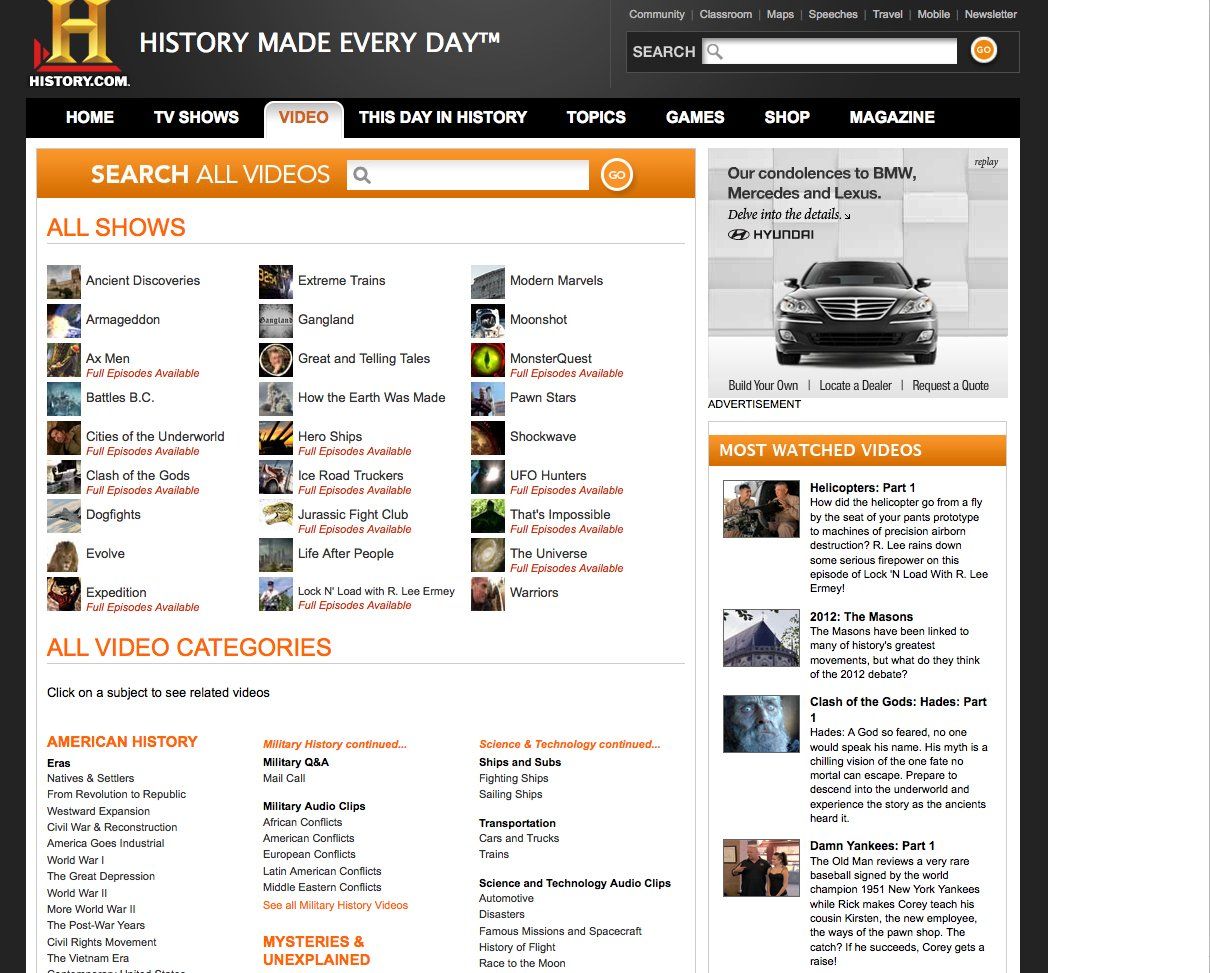Click the Expedition thumbnail icon
The width and height of the screenshot is (1210, 973).
pos(64,594)
